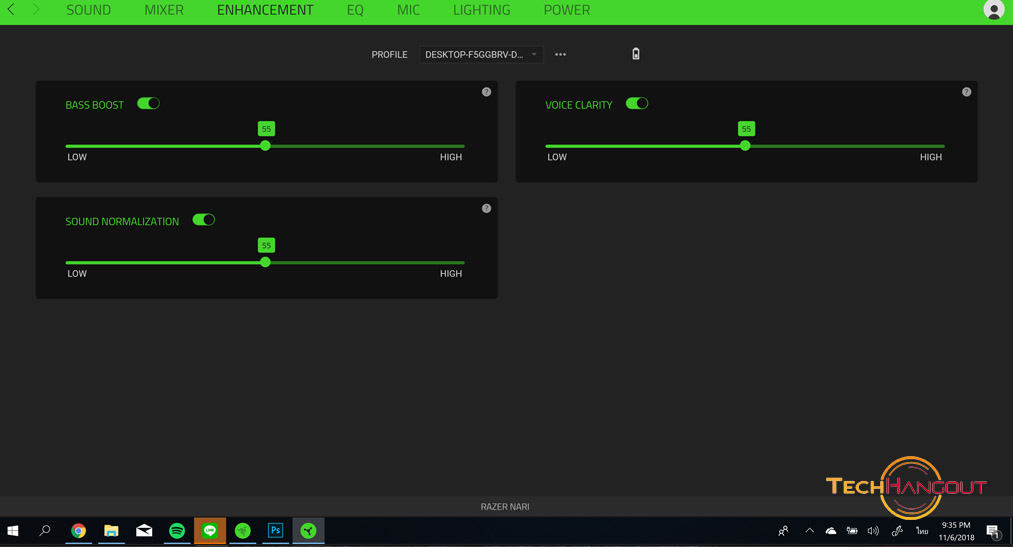Click HIGH end of Sound Normalization slider
This screenshot has height=547, width=1013.
click(451, 273)
